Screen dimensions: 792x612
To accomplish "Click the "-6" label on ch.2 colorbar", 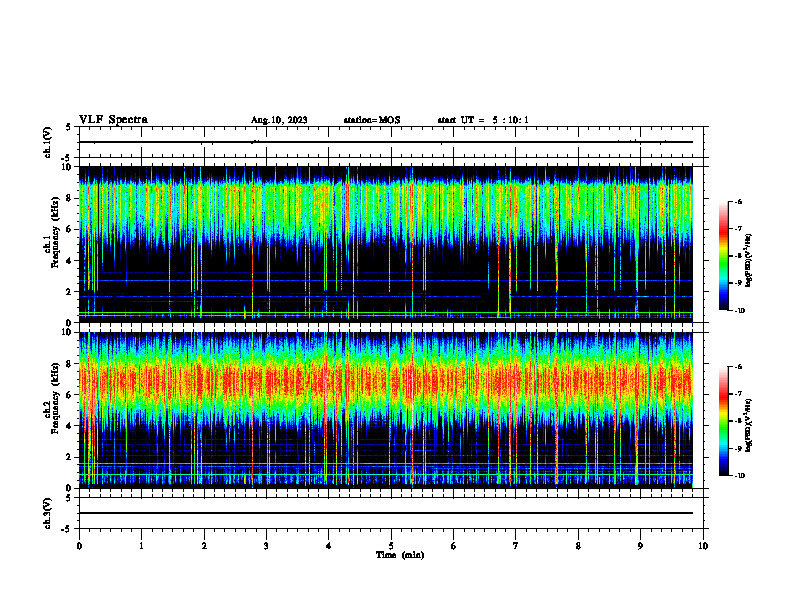I will (738, 367).
